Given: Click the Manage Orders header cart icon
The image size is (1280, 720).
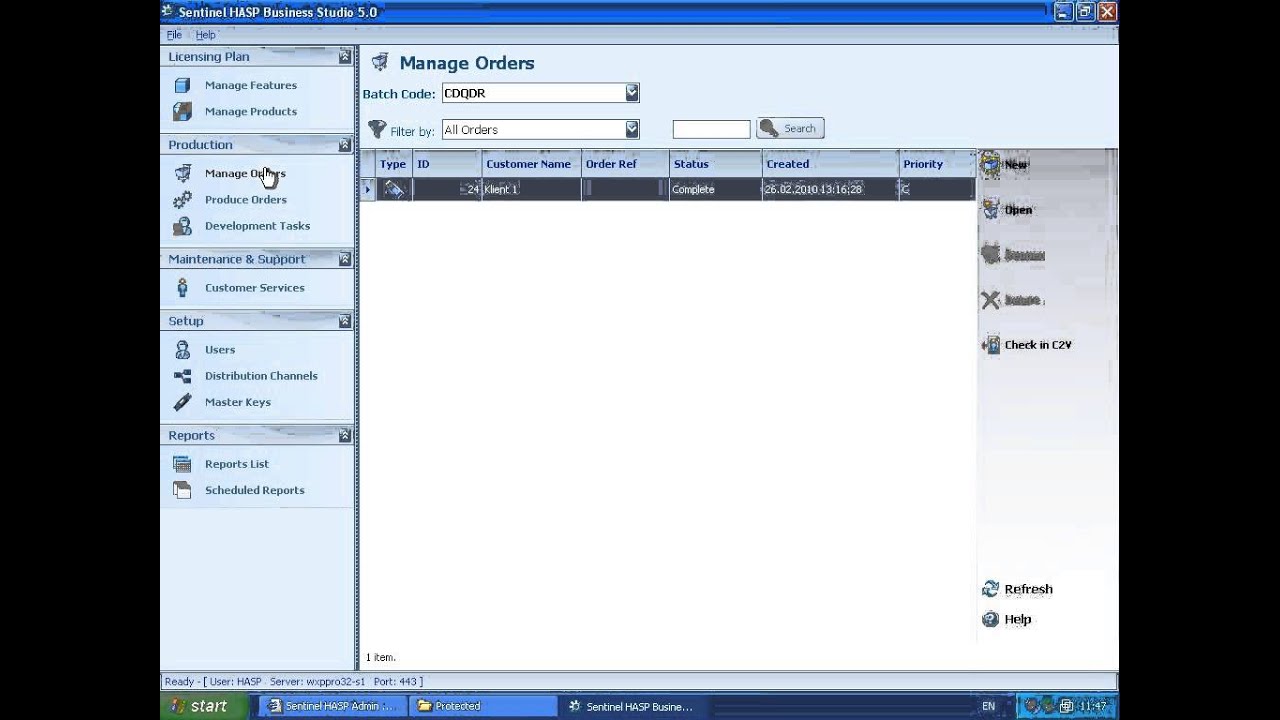Looking at the screenshot, I should (x=380, y=63).
